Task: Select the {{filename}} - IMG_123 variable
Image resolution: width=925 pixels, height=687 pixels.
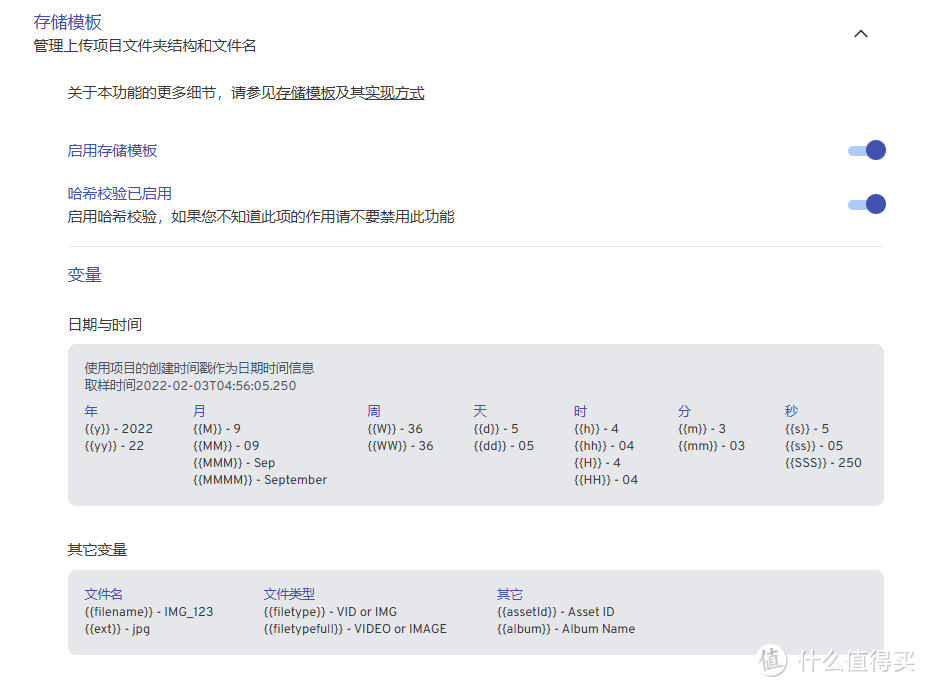Action: click(x=149, y=612)
